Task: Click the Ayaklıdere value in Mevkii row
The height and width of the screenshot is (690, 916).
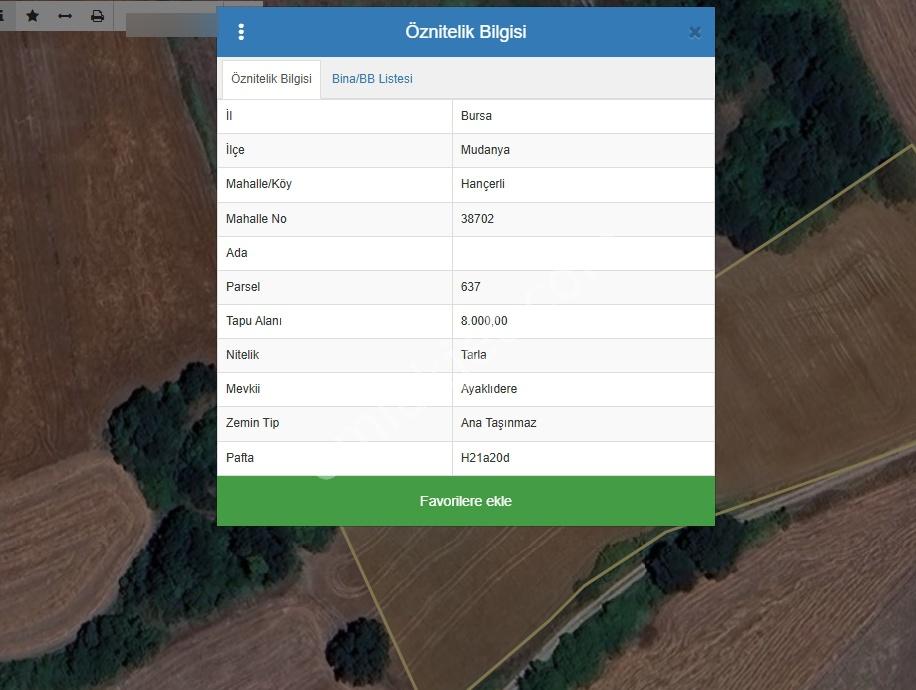Action: pyautogui.click(x=488, y=389)
